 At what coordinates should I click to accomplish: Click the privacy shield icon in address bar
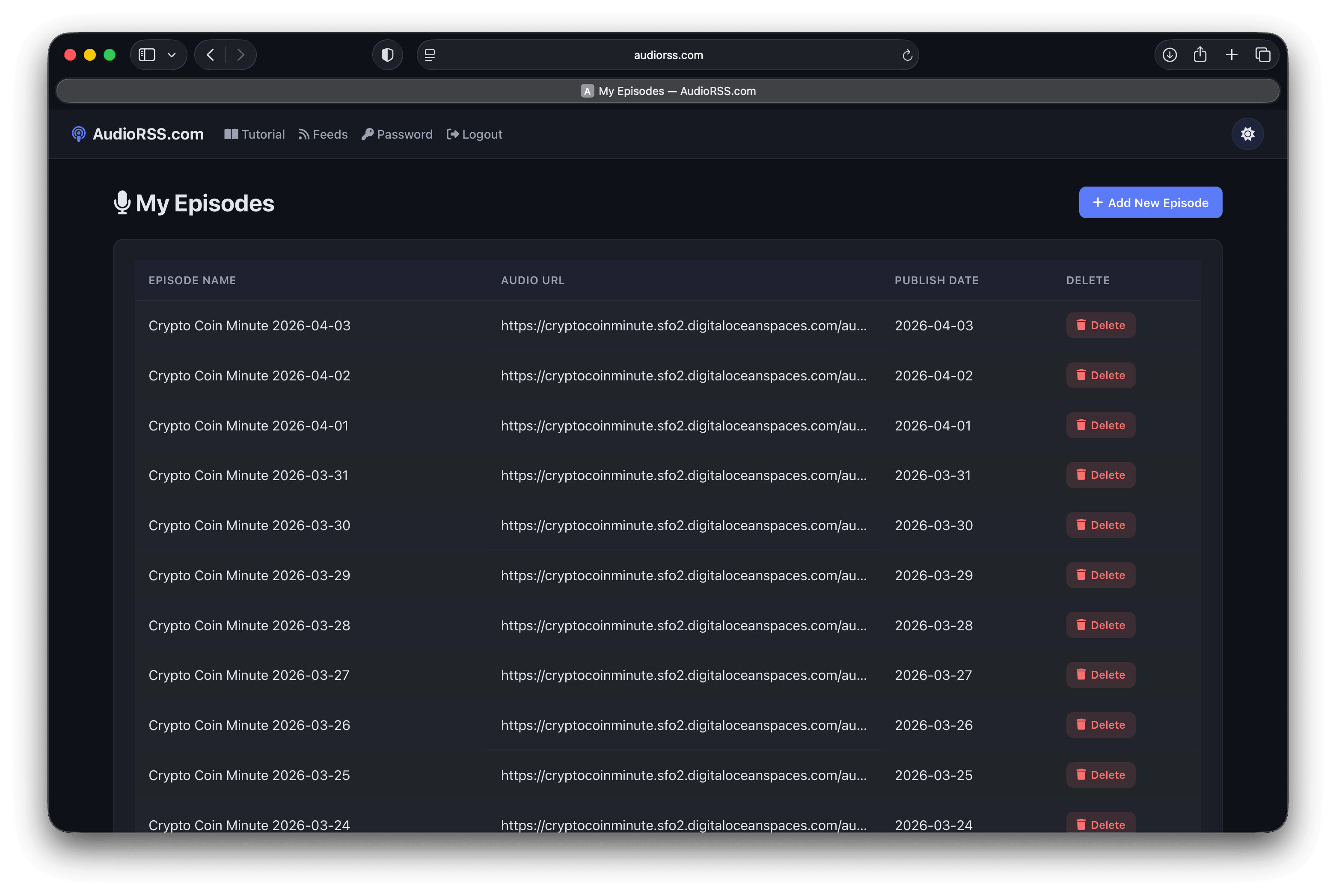coord(387,54)
